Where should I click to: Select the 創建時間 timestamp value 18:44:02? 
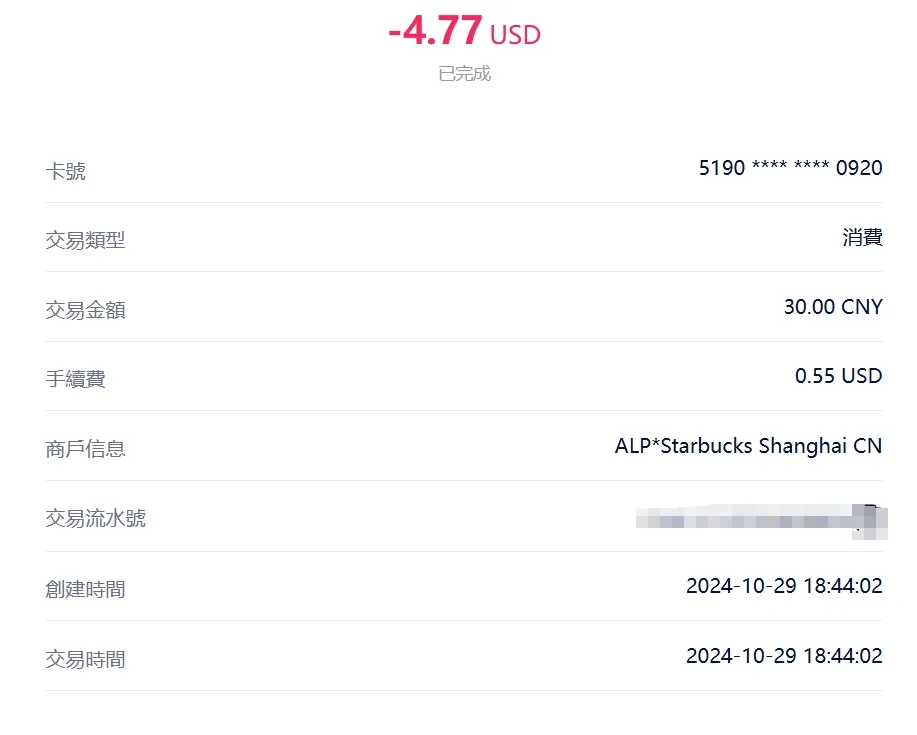click(784, 586)
